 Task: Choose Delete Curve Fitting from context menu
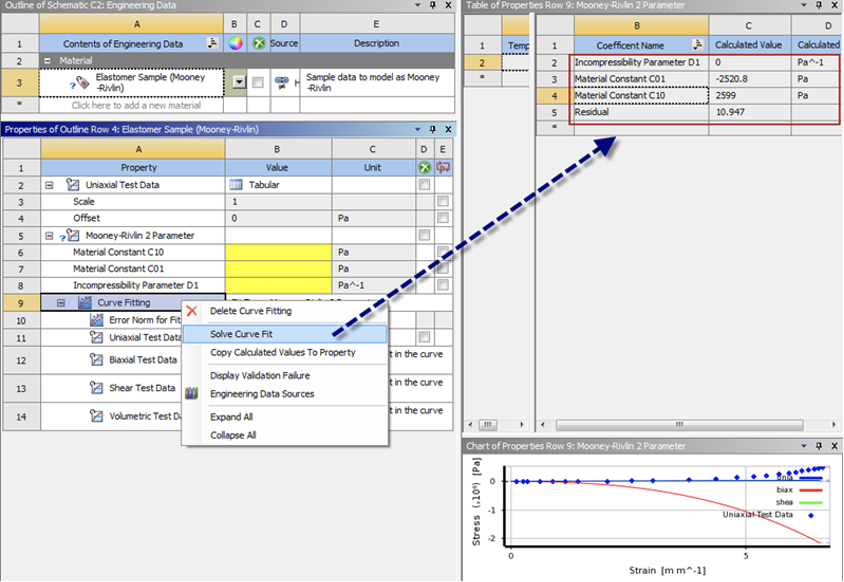285,311
